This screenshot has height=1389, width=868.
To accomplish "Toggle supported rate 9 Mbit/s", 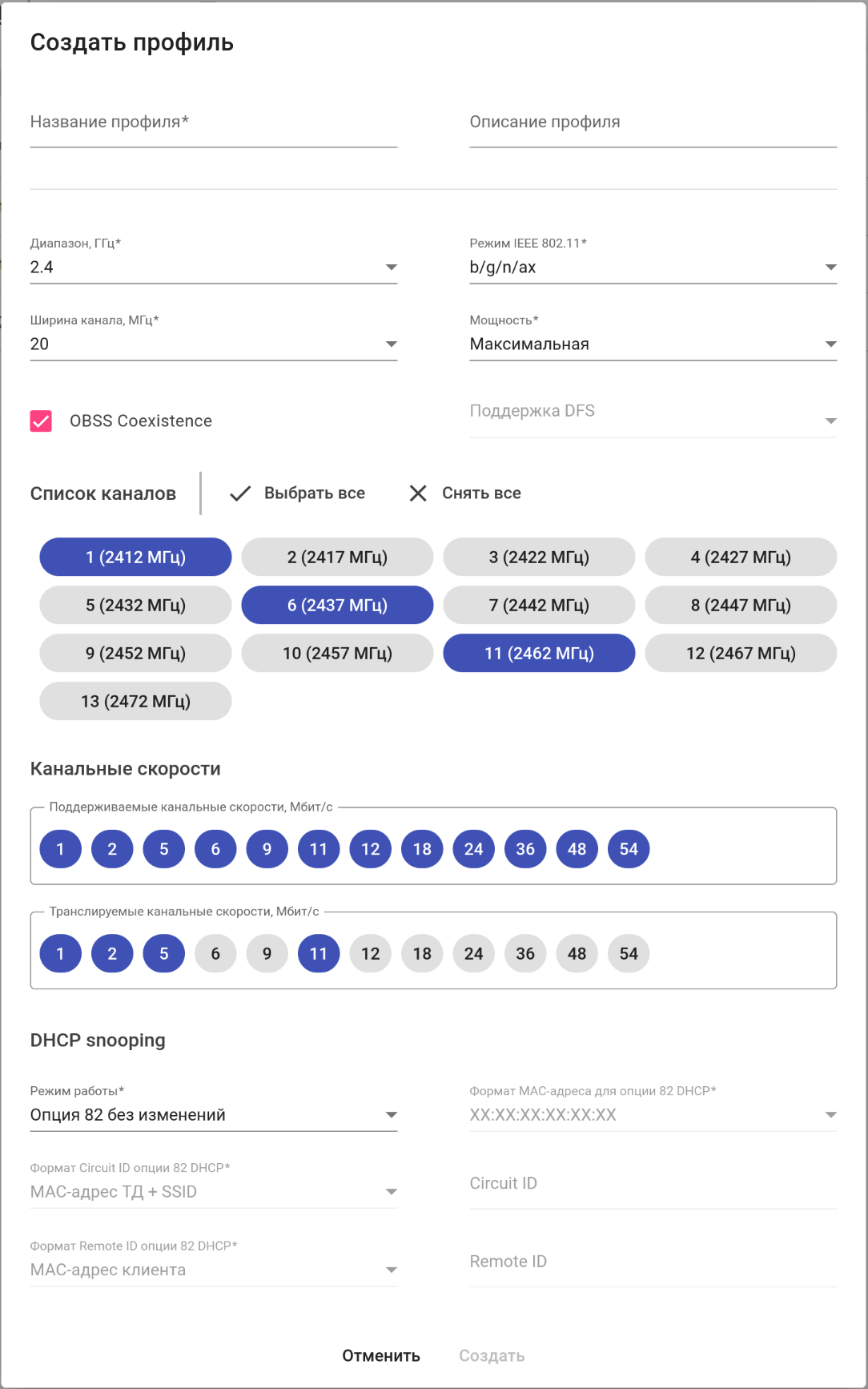I will click(267, 849).
